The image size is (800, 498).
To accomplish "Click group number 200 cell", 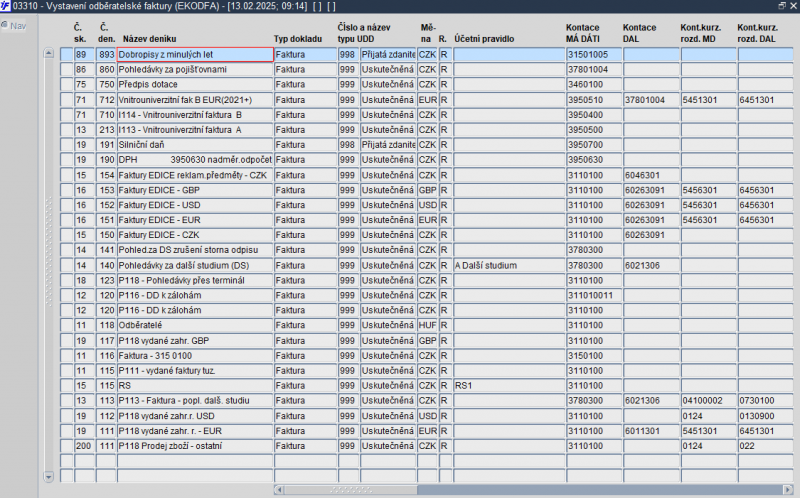I will (84, 446).
